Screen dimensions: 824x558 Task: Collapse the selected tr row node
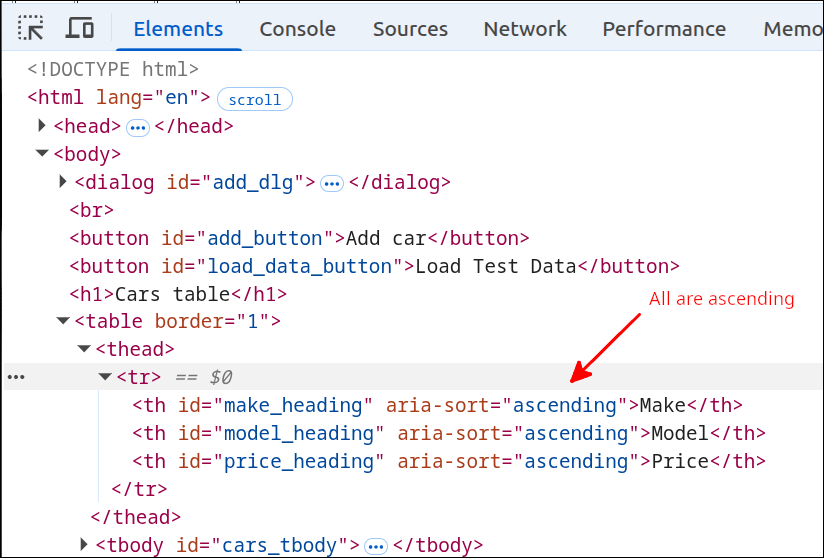(x=105, y=378)
